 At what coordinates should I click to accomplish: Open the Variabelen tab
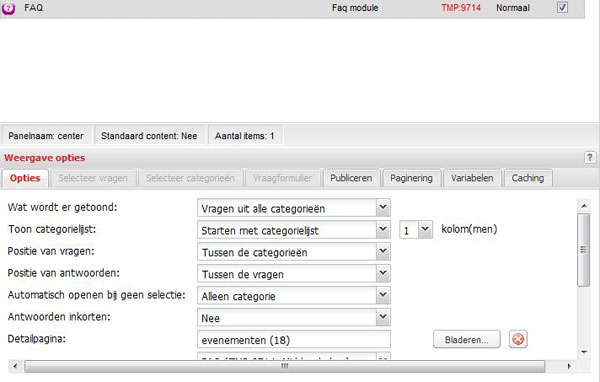tap(472, 178)
